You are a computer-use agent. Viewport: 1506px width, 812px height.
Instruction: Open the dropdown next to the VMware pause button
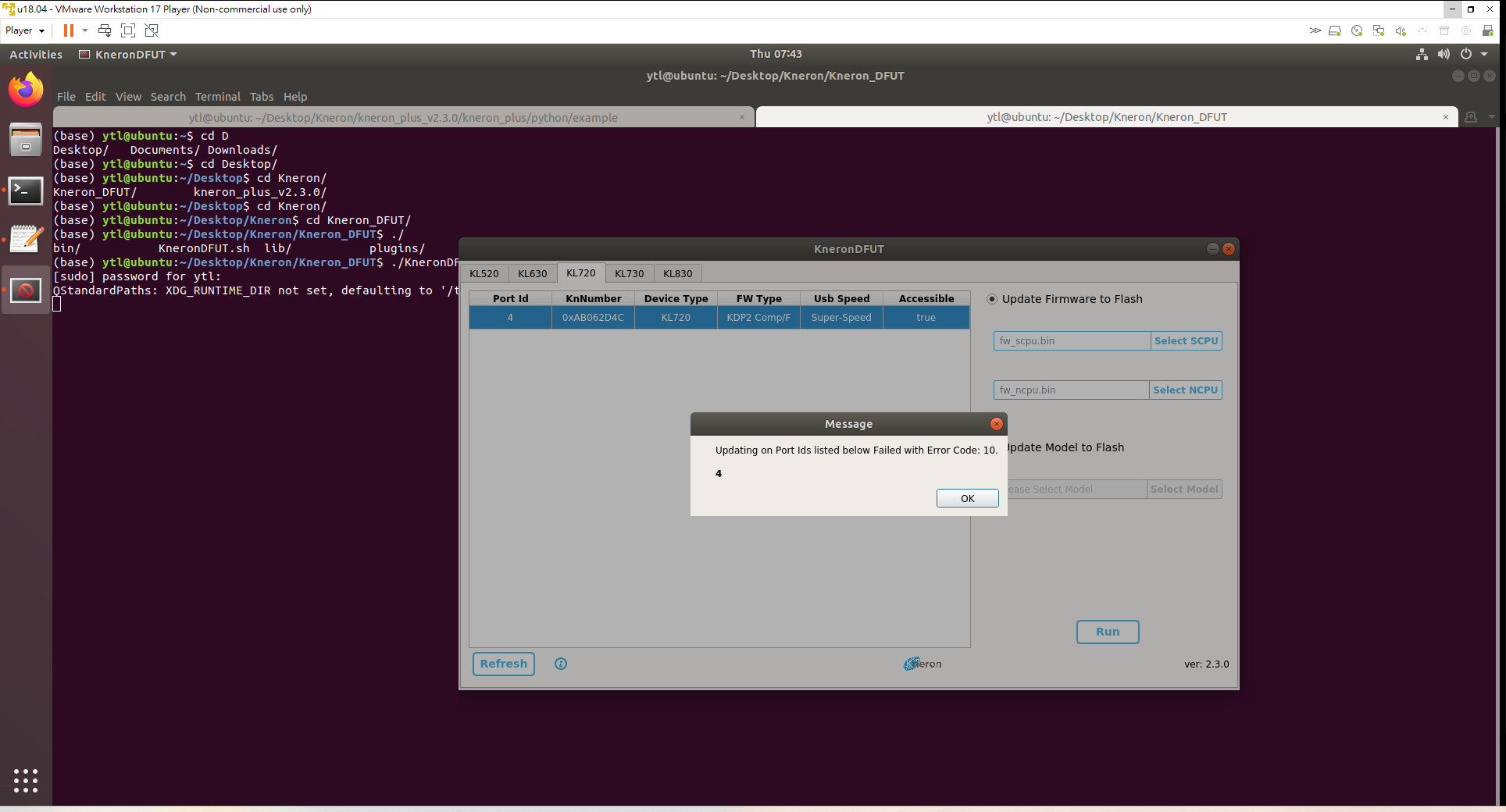point(85,30)
